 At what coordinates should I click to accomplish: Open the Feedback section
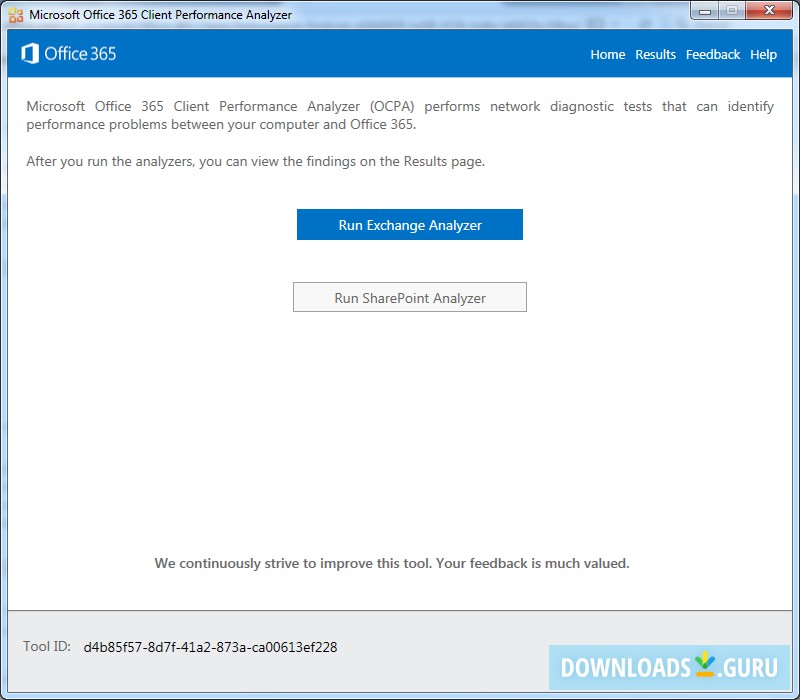tap(713, 54)
